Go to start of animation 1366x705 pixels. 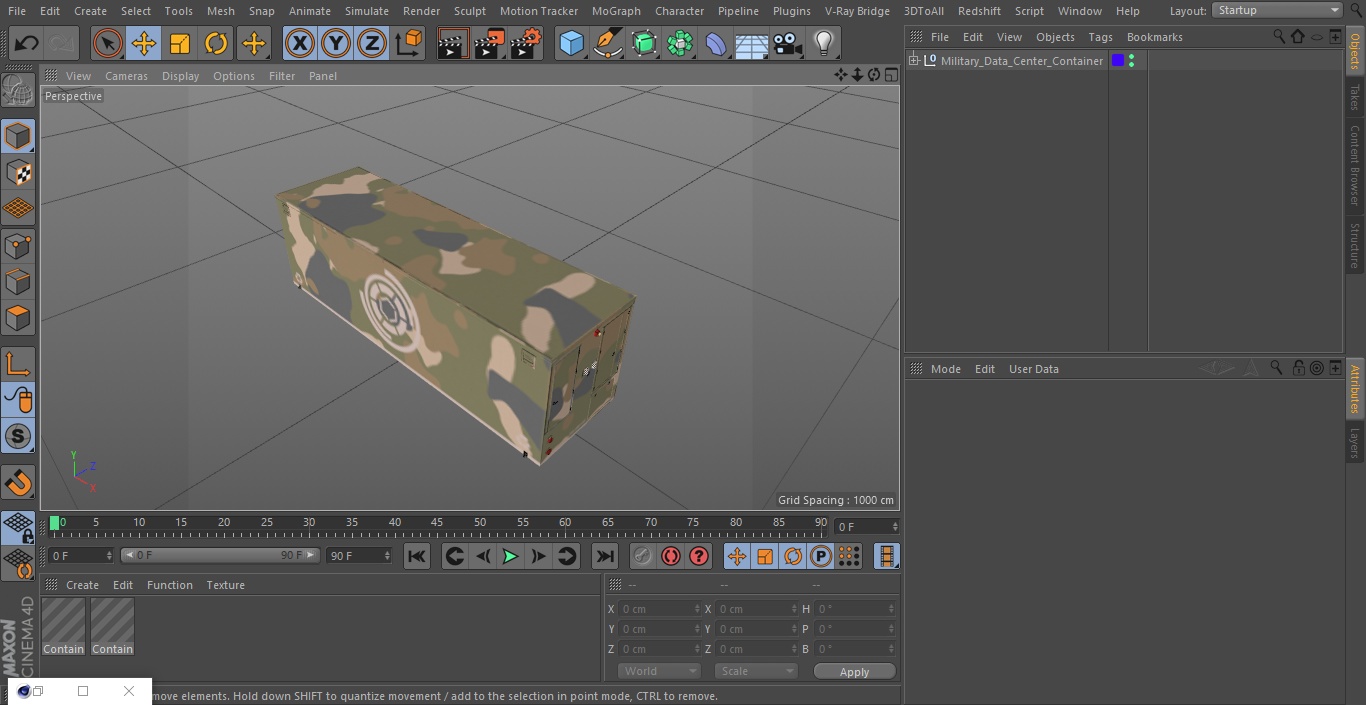417,556
